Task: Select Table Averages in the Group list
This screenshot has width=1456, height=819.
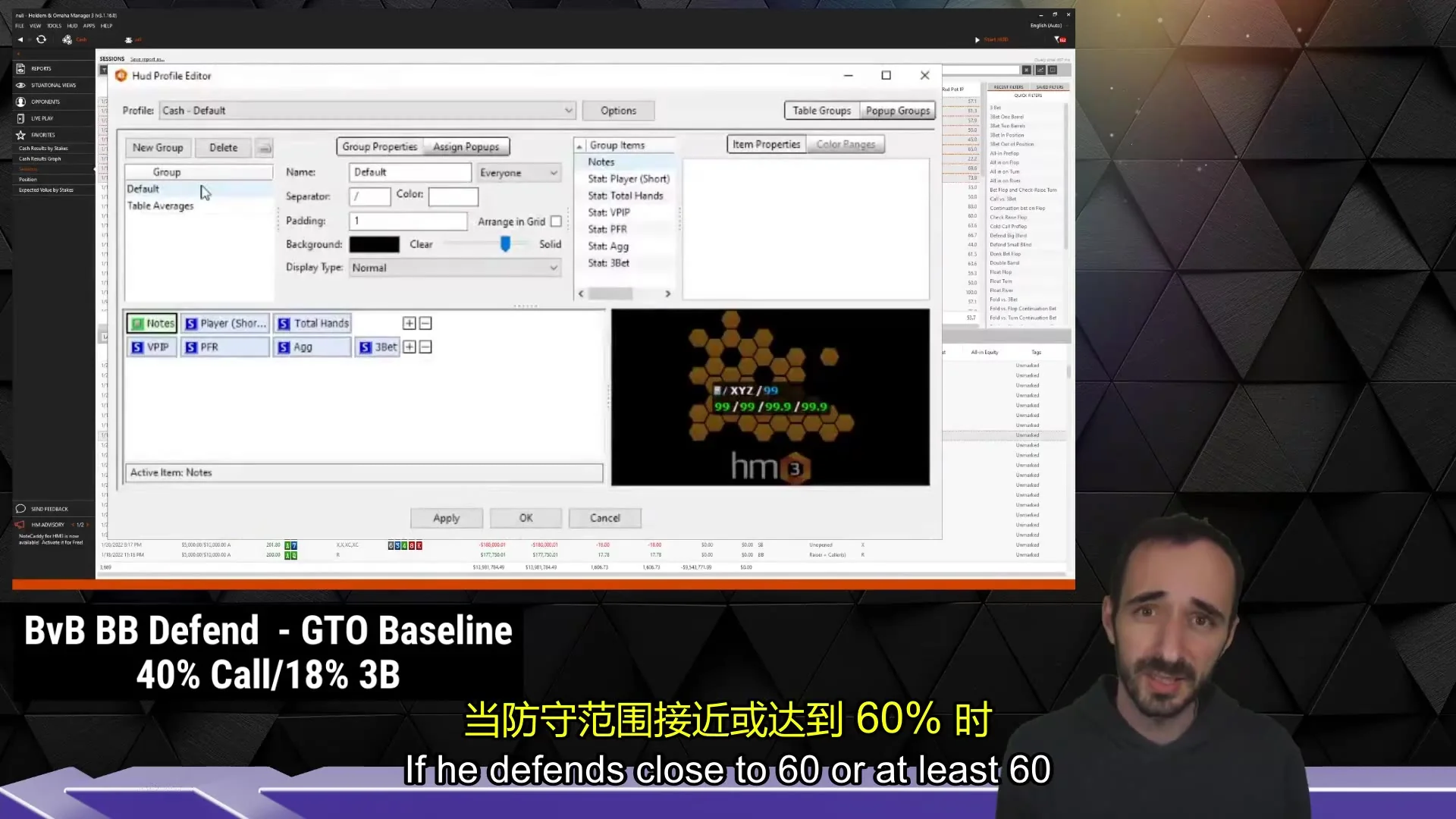Action: (161, 206)
